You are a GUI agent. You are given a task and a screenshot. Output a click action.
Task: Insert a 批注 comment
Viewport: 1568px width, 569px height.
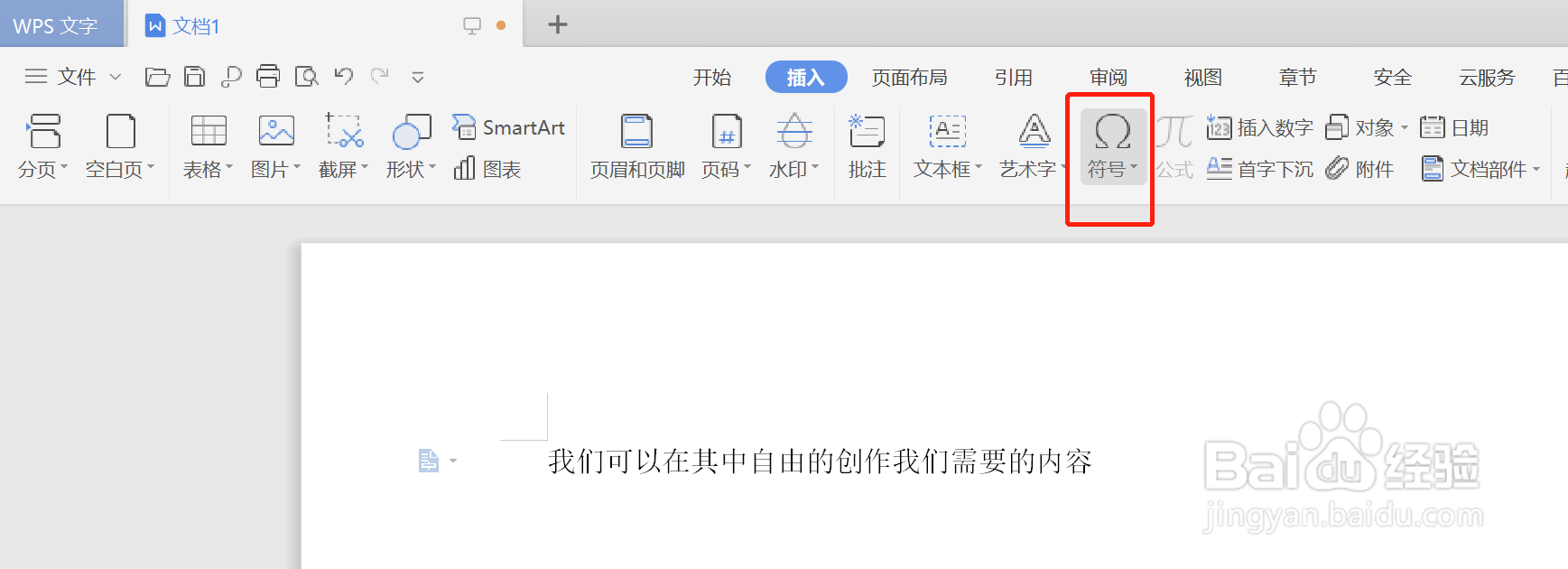[867, 147]
